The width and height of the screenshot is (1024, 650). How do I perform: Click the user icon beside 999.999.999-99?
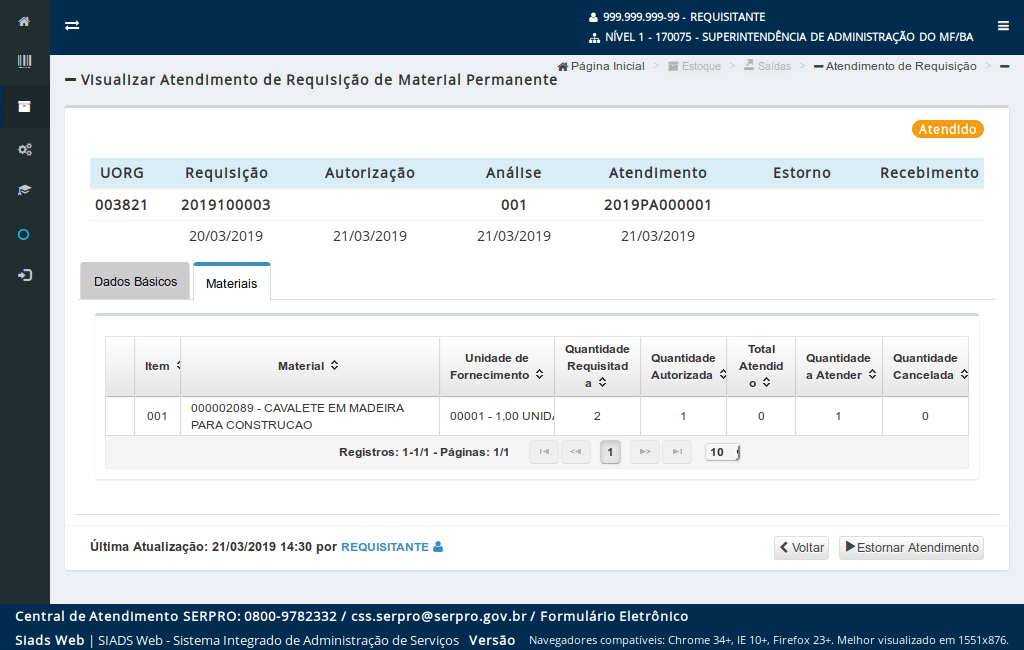[x=593, y=18]
